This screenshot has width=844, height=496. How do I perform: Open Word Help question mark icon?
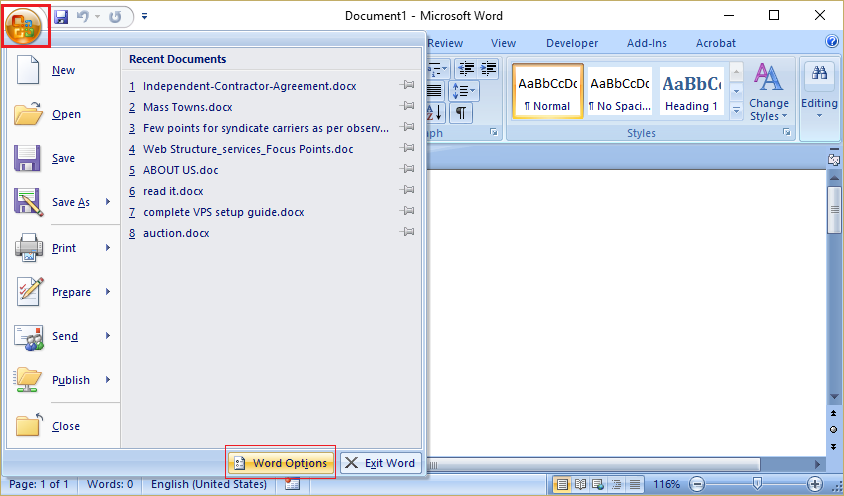click(x=831, y=43)
